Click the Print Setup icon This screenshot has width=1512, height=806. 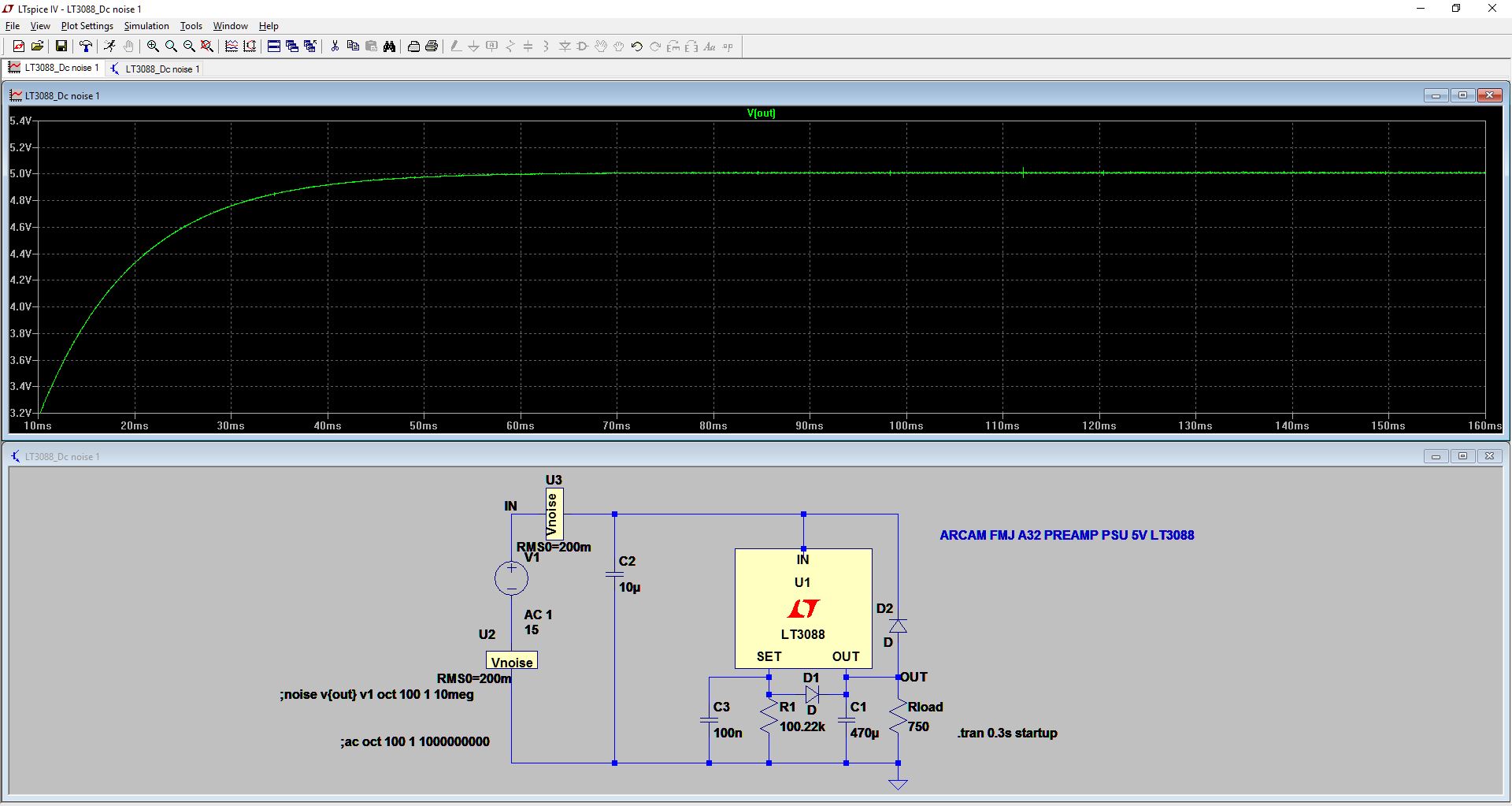(x=413, y=46)
